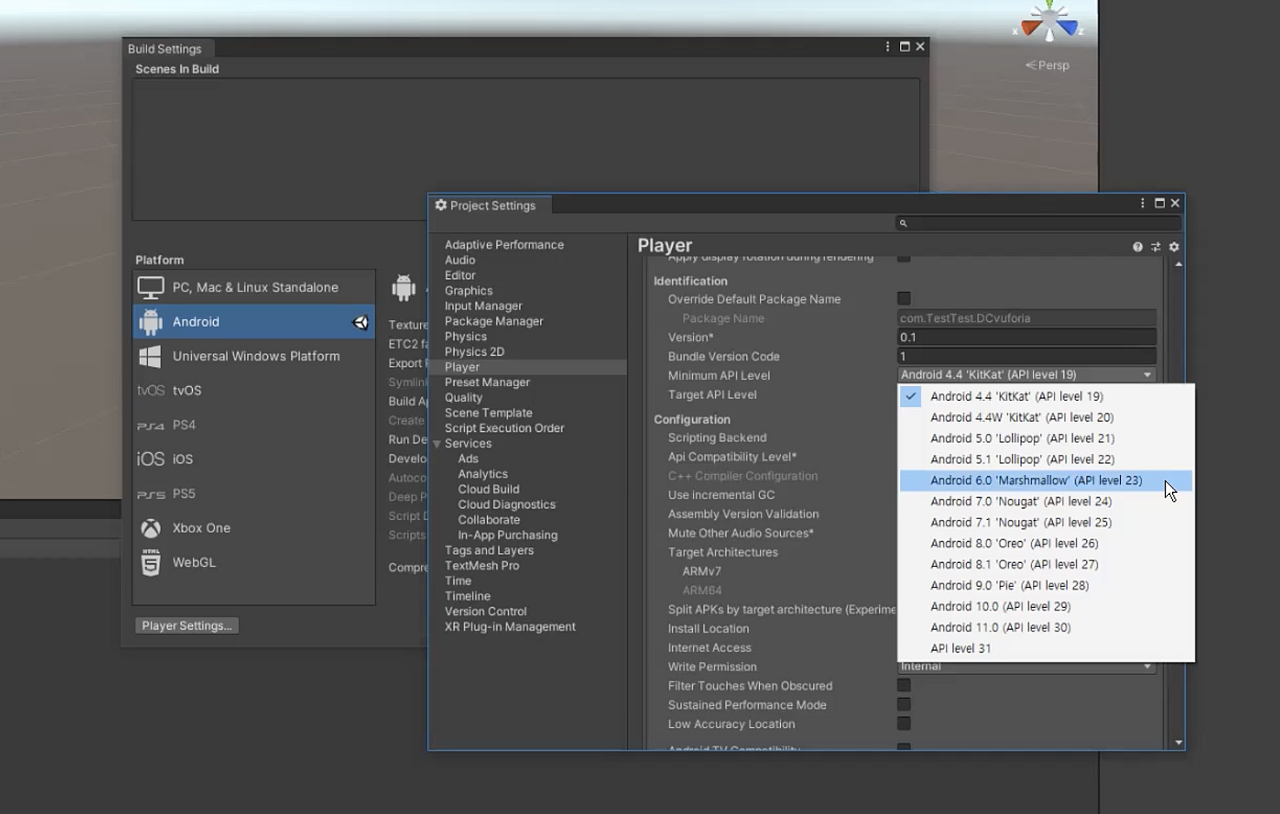The image size is (1280, 814).
Task: Click the Player Settings... button
Action: pyautogui.click(x=187, y=626)
